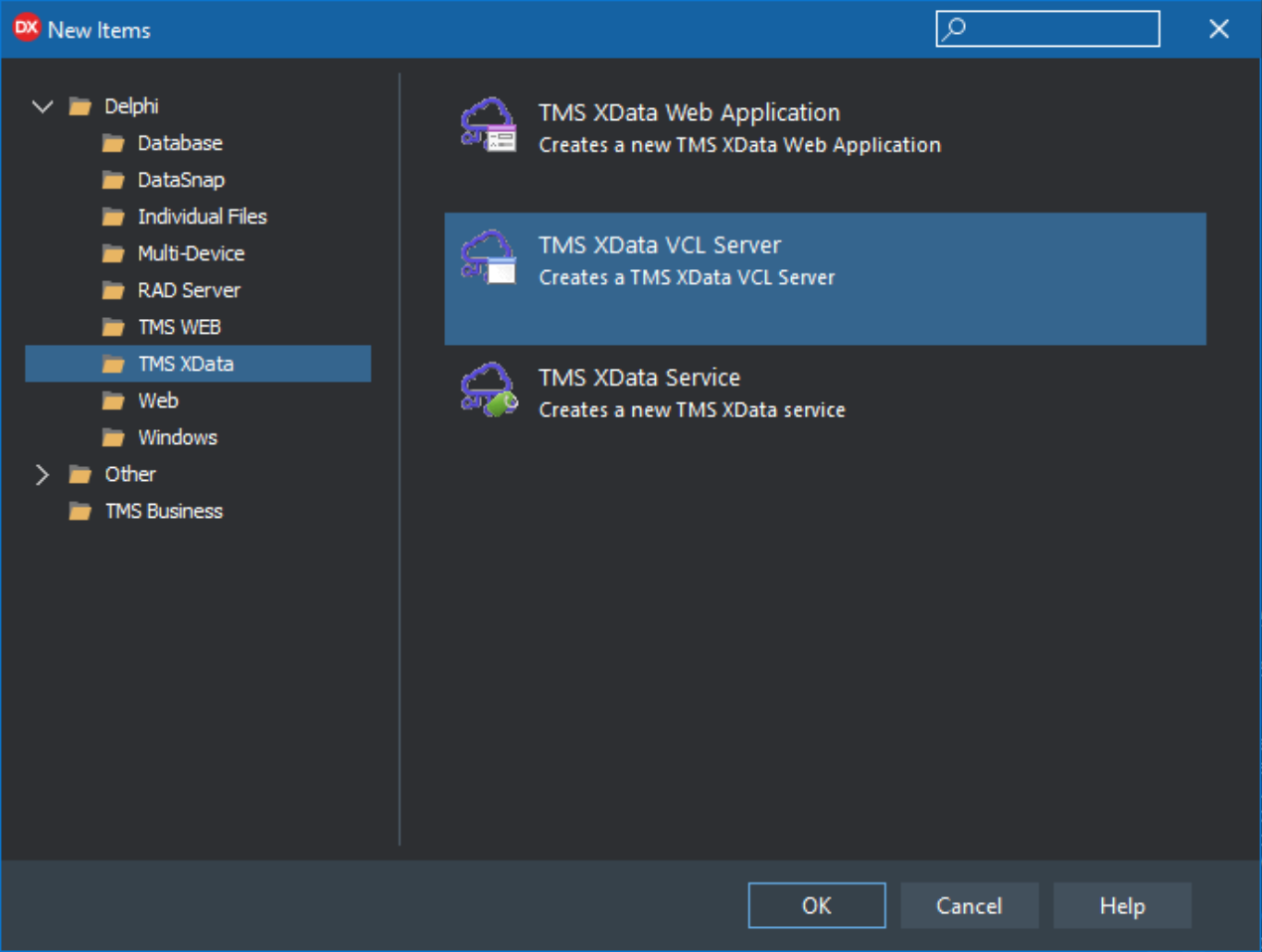Image resolution: width=1262 pixels, height=952 pixels.
Task: Click the Database folder icon
Action: (x=114, y=144)
